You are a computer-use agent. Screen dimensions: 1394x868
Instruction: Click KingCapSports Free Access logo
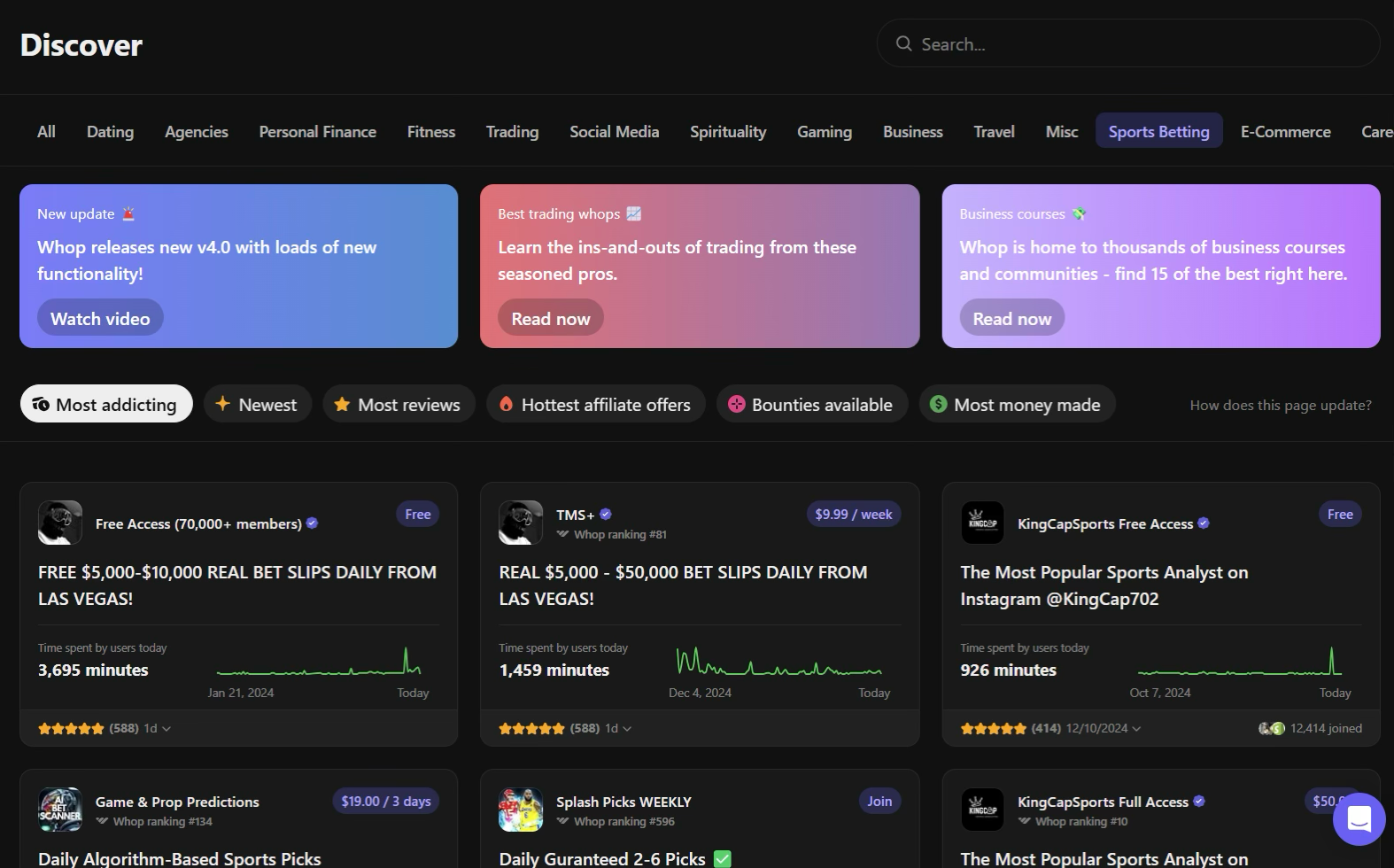tap(982, 523)
